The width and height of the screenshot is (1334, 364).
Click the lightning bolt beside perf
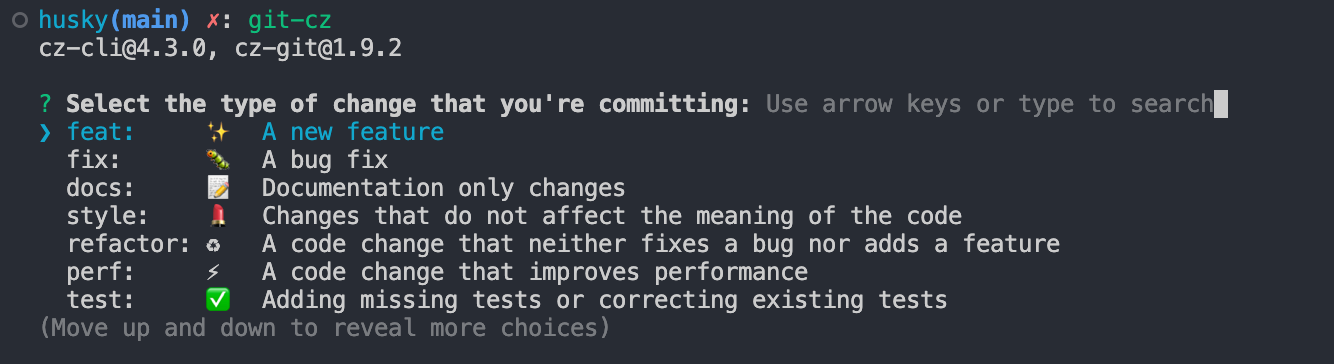point(214,272)
